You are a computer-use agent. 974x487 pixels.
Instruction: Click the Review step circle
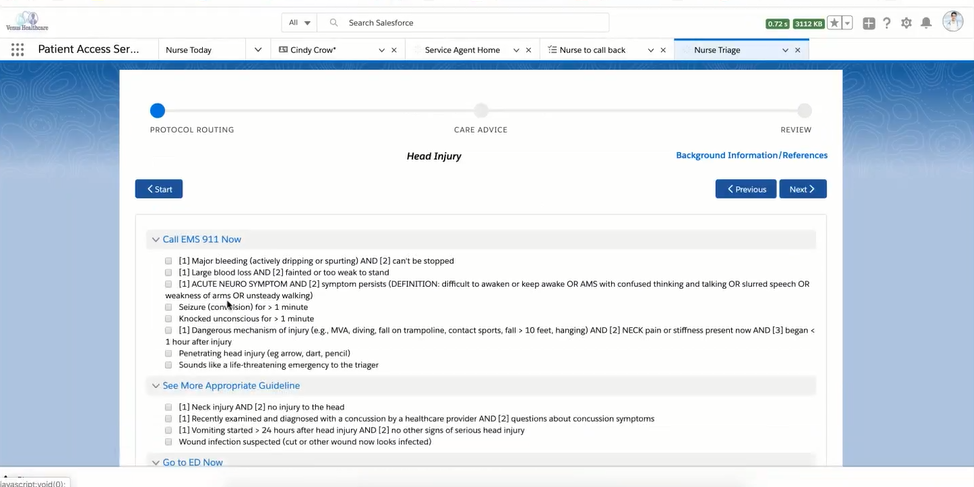click(804, 111)
